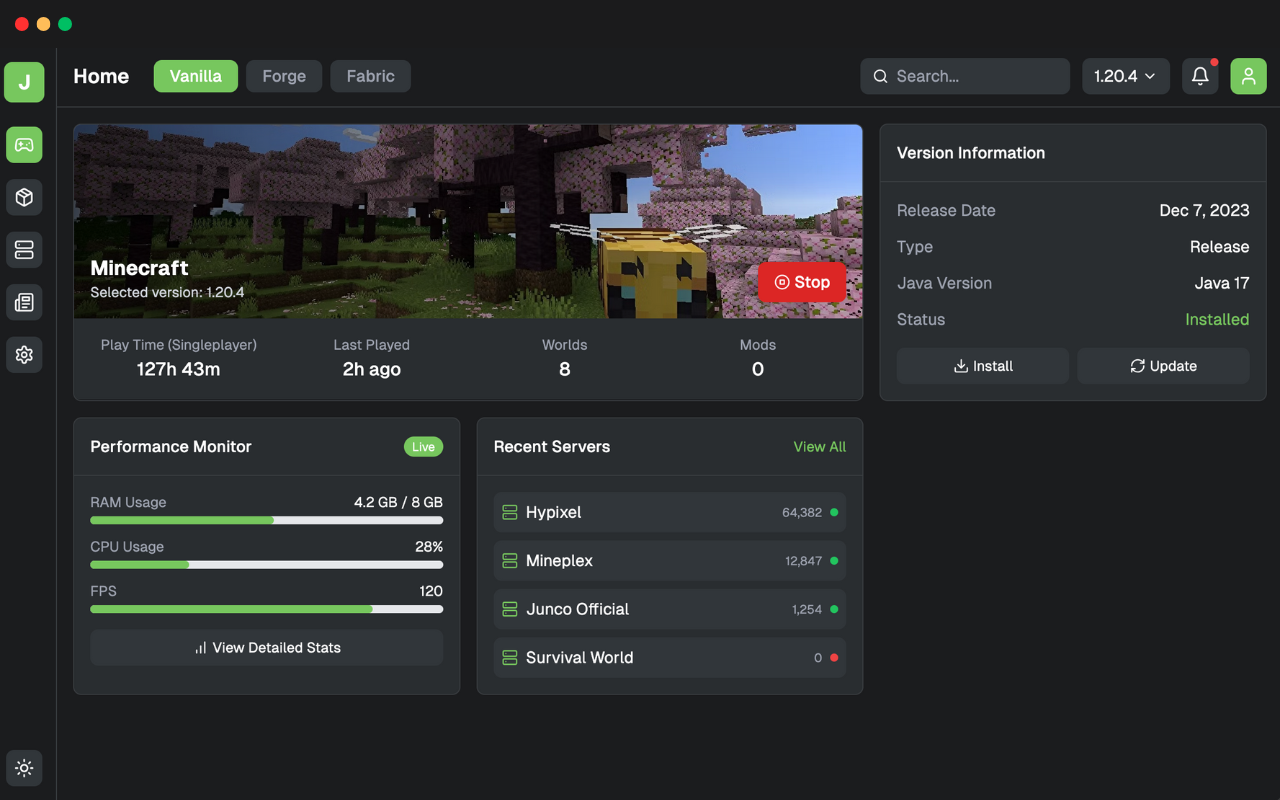
Task: Click the Worlds count 8
Action: (565, 369)
